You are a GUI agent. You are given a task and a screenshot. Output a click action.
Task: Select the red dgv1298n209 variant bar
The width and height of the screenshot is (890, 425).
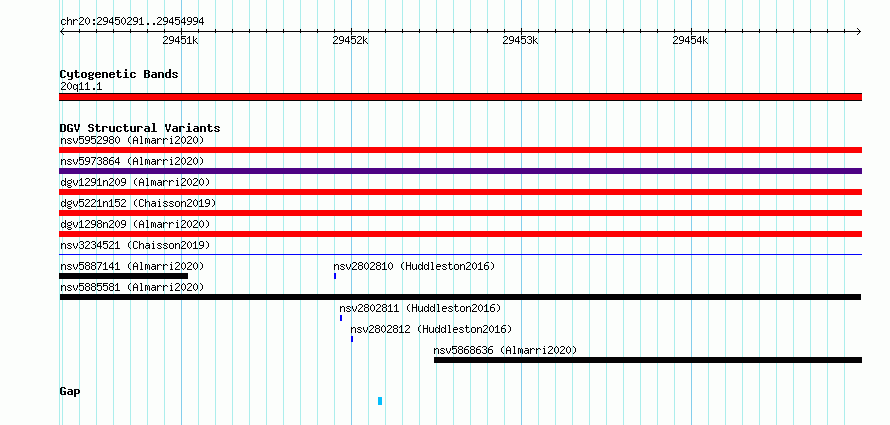click(460, 234)
